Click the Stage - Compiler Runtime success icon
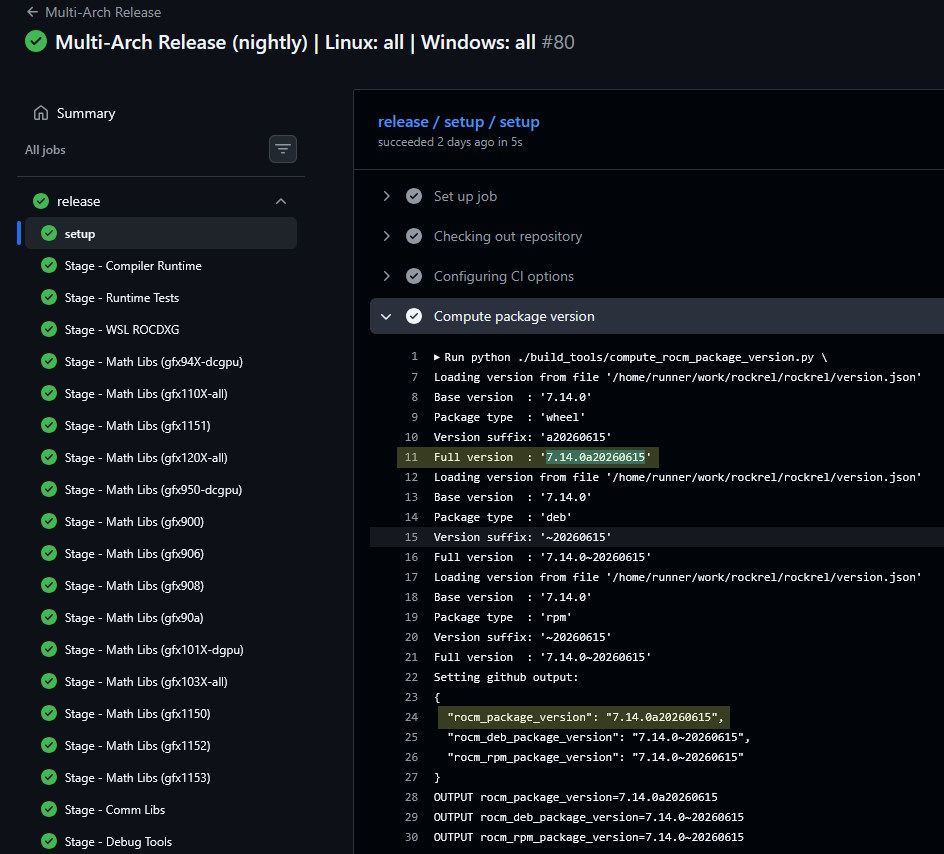This screenshot has width=944, height=854. [x=49, y=265]
